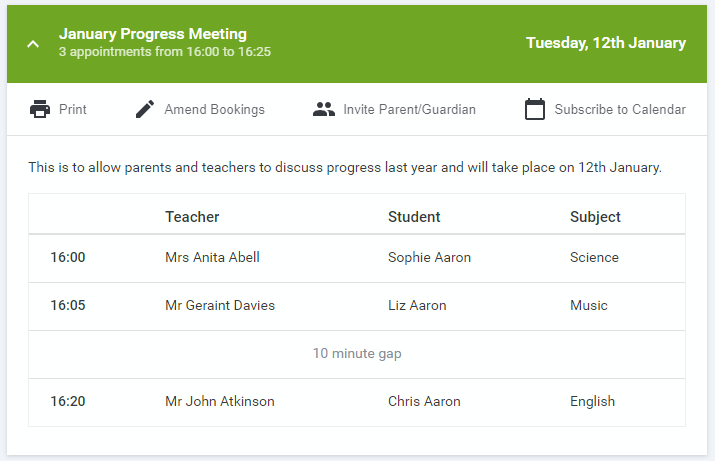Click the pencil Amend Bookings icon

145,109
